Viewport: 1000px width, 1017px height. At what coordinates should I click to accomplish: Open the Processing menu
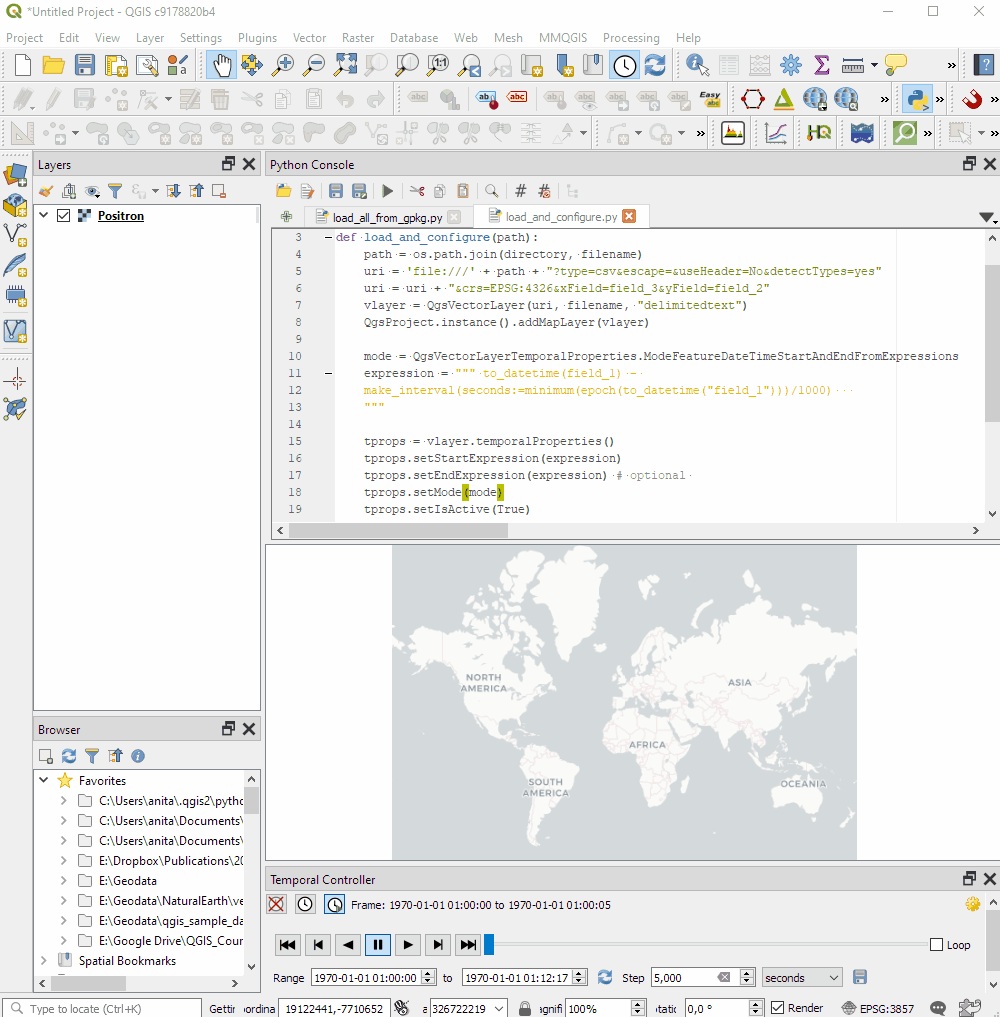click(x=631, y=38)
